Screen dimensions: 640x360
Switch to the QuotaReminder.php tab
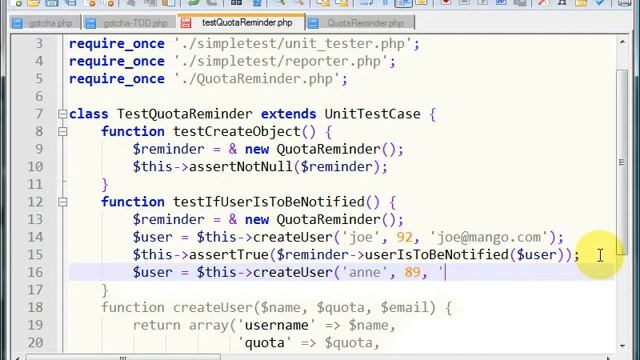(x=360, y=23)
